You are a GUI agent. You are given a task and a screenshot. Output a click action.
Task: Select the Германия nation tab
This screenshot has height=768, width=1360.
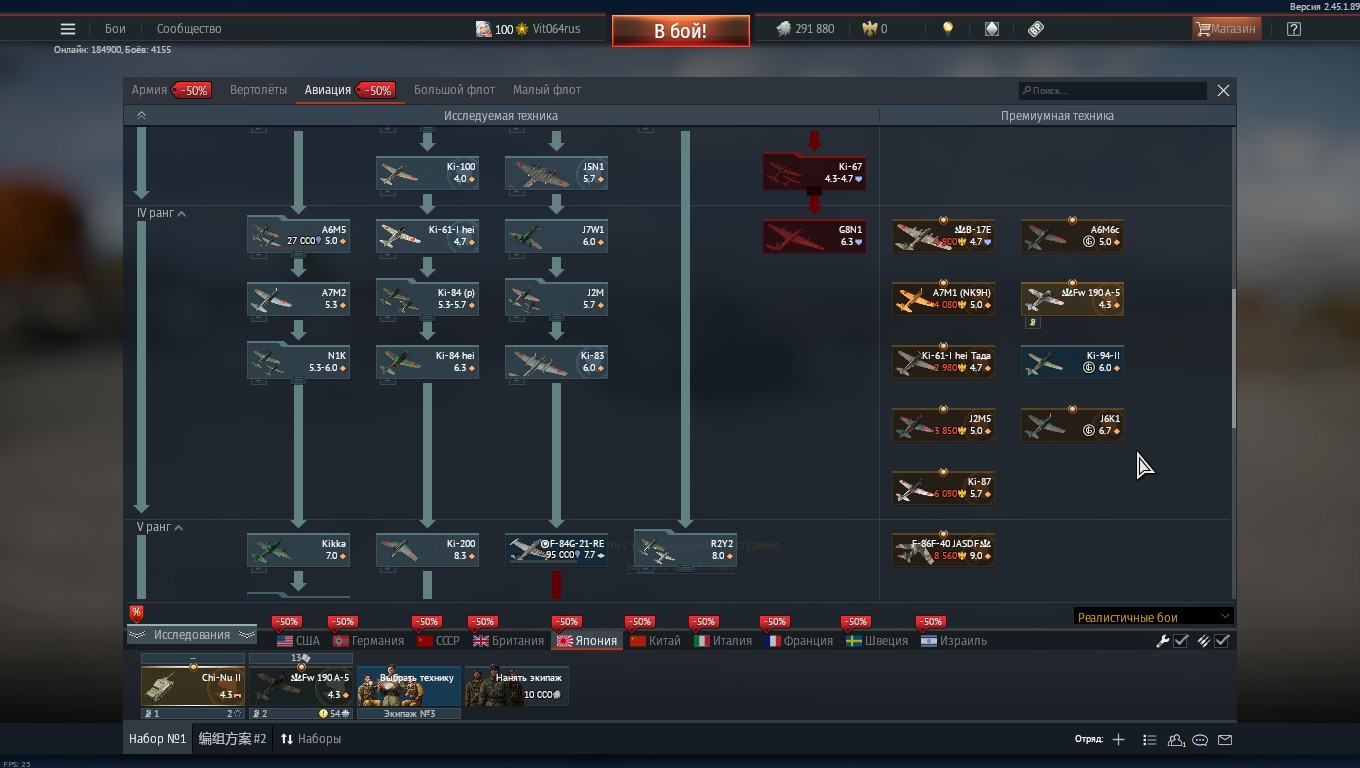(369, 641)
